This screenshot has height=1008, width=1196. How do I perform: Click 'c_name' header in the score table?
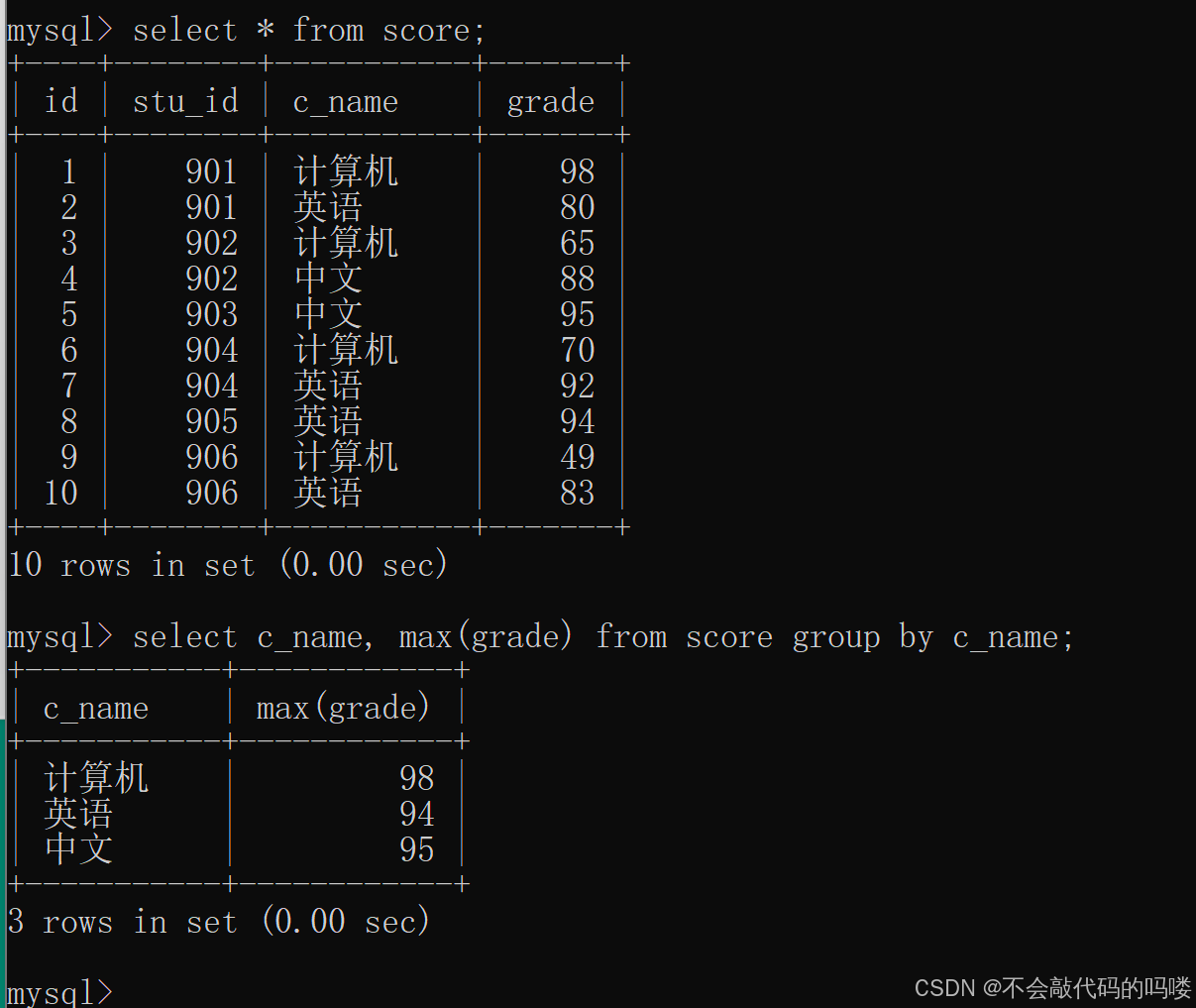[346, 102]
